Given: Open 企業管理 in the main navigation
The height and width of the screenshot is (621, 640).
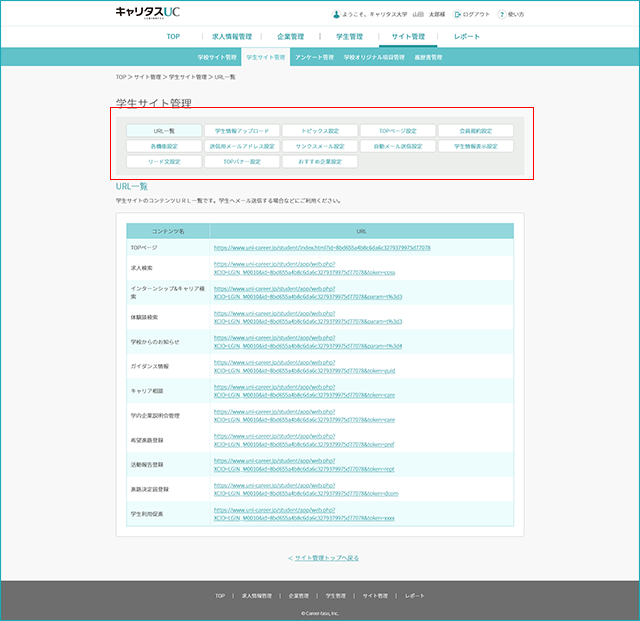Looking at the screenshot, I should pyautogui.click(x=291, y=37).
